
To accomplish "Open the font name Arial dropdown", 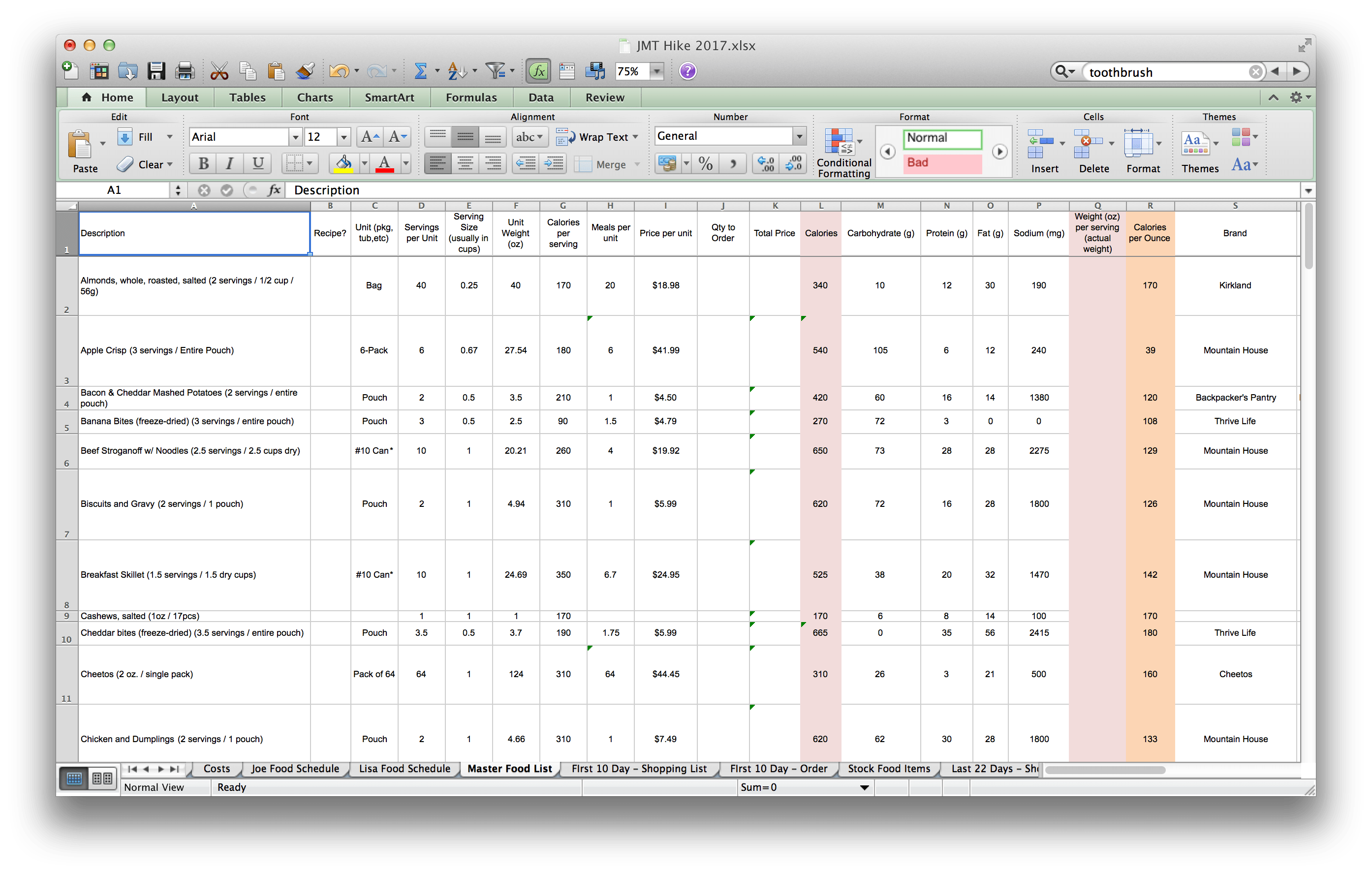I will (x=295, y=137).
